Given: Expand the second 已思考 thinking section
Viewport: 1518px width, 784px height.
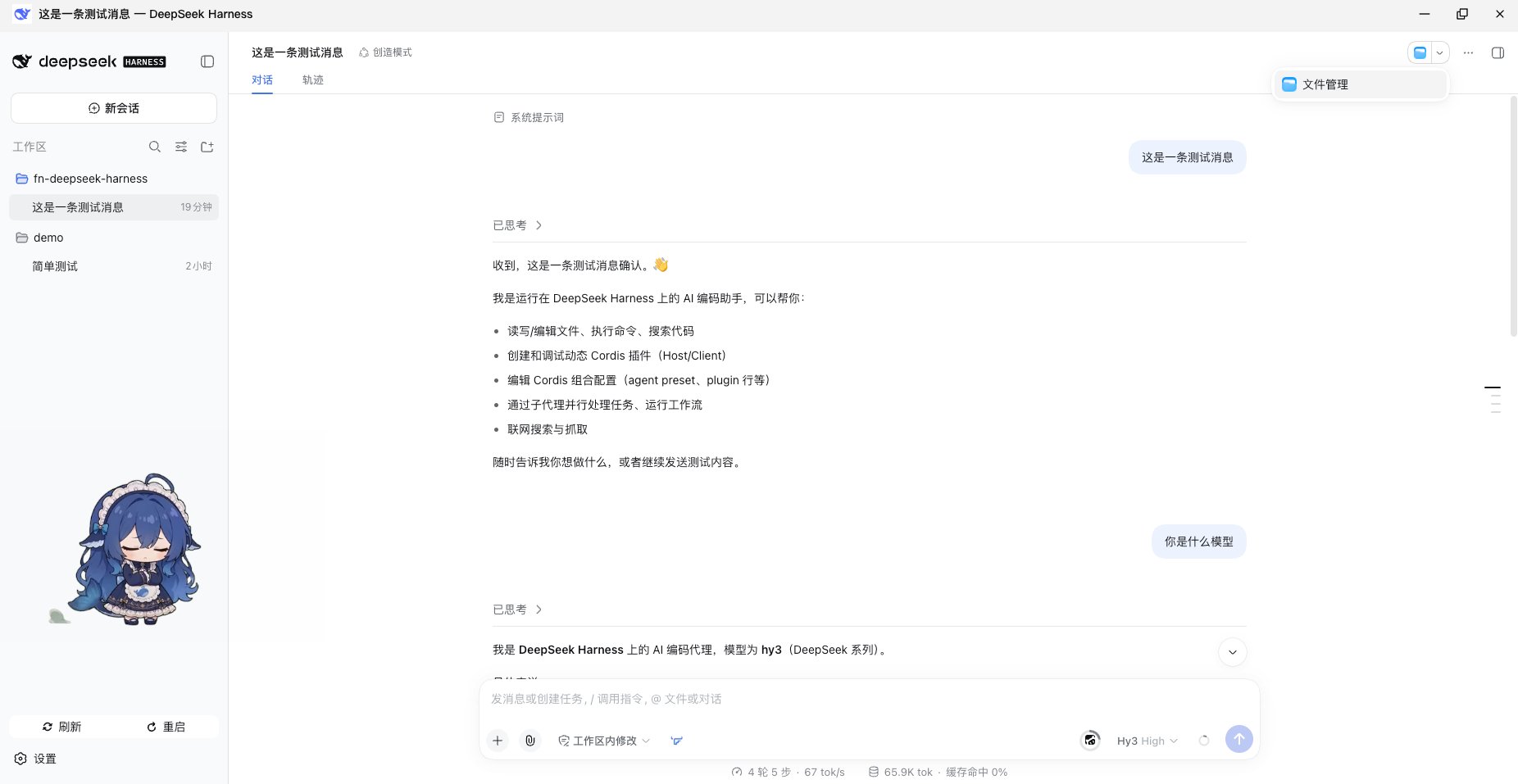Looking at the screenshot, I should 517,610.
